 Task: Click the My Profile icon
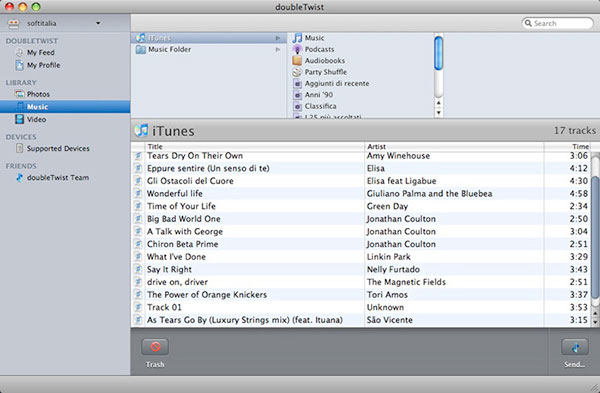pyautogui.click(x=20, y=65)
